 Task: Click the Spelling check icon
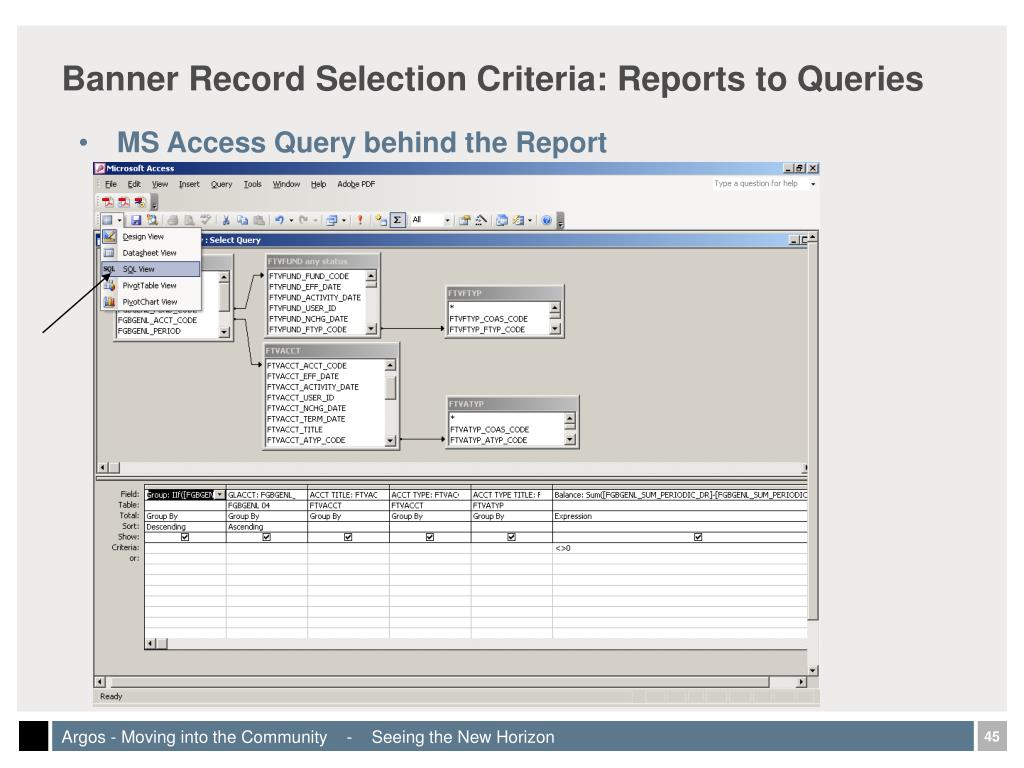click(205, 220)
